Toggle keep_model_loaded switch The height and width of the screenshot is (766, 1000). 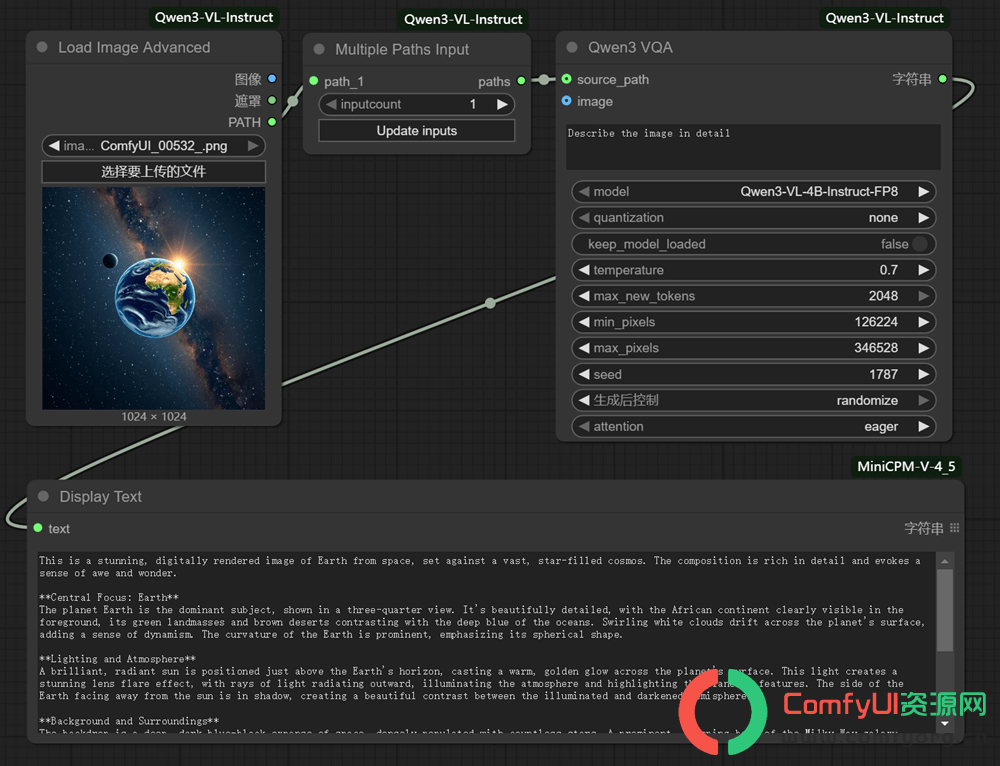[x=920, y=244]
